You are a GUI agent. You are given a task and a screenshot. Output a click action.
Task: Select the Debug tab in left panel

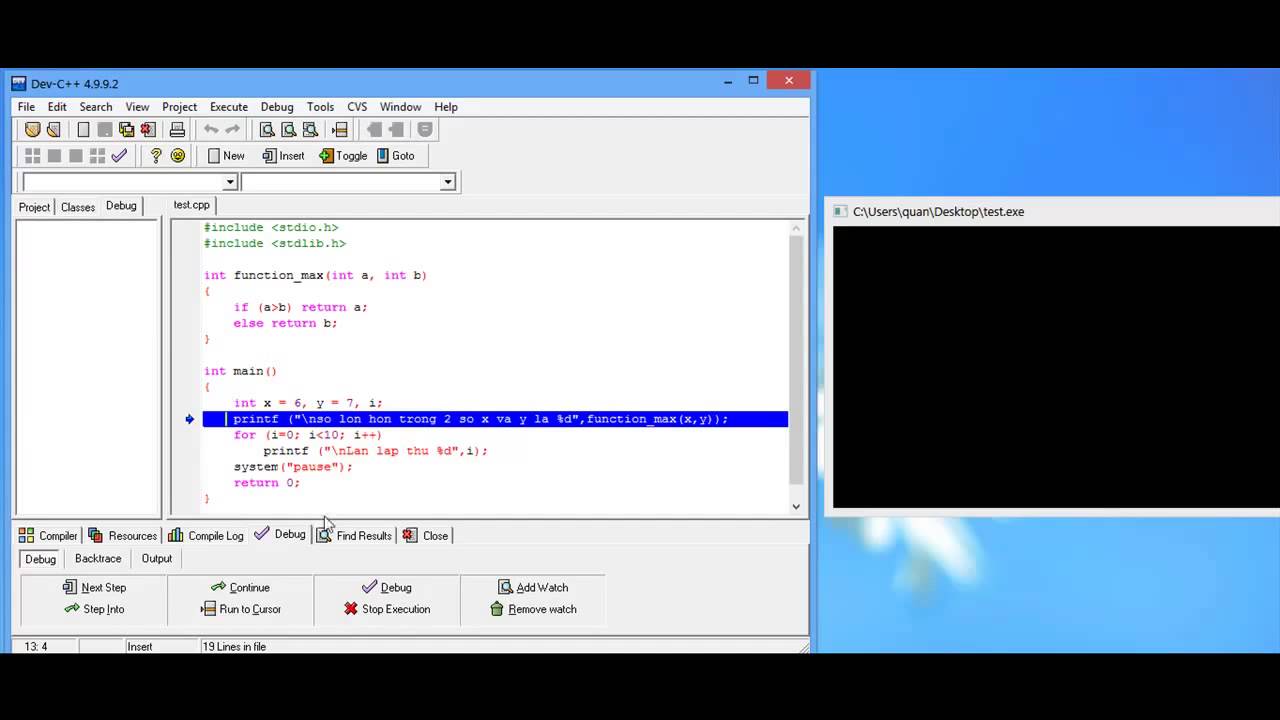click(121, 206)
